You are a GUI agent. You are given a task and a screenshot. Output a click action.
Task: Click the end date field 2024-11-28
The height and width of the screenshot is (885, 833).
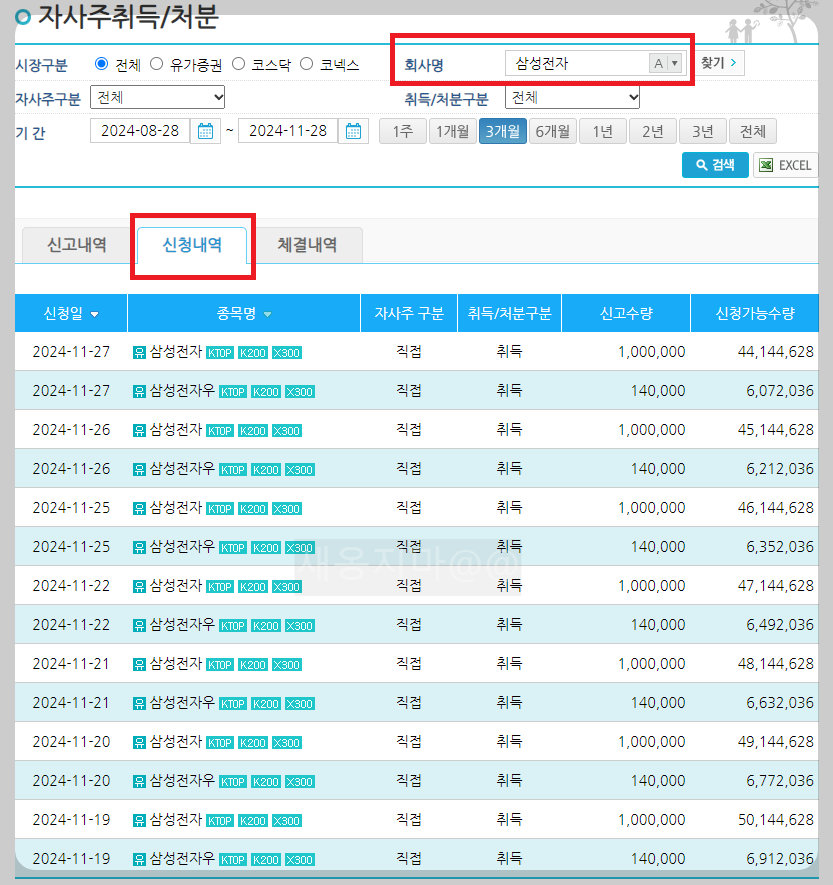[x=288, y=132]
